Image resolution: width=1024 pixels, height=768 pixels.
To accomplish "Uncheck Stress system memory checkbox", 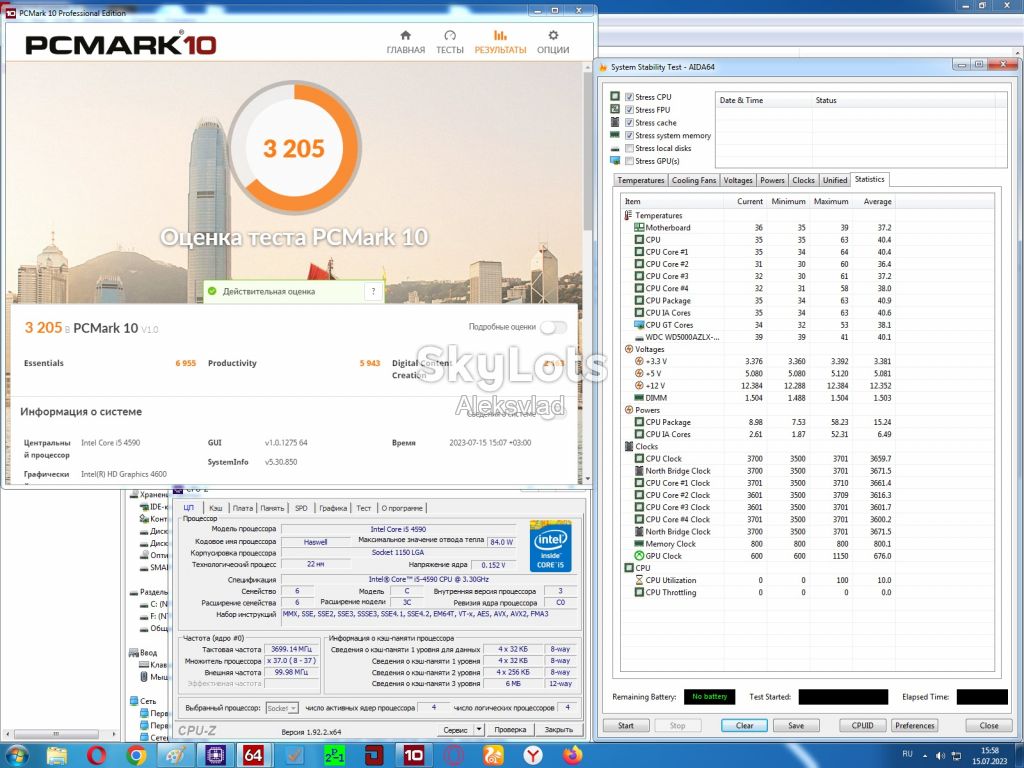I will (x=630, y=135).
